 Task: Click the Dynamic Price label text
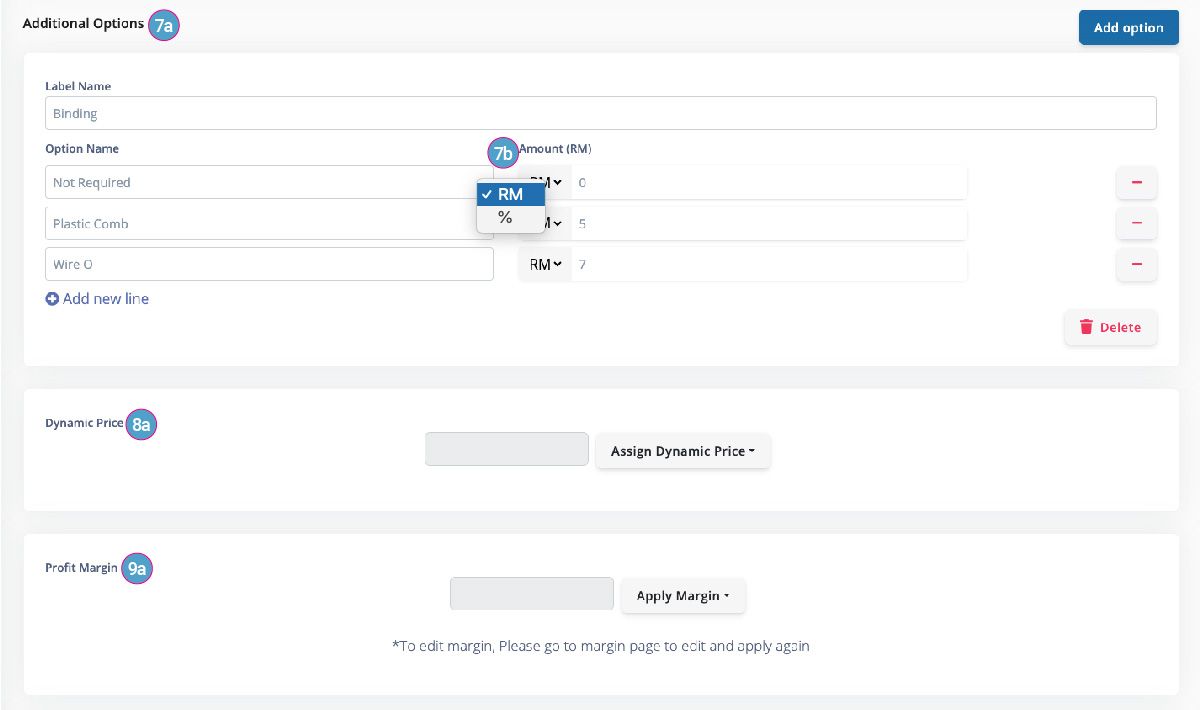[84, 423]
